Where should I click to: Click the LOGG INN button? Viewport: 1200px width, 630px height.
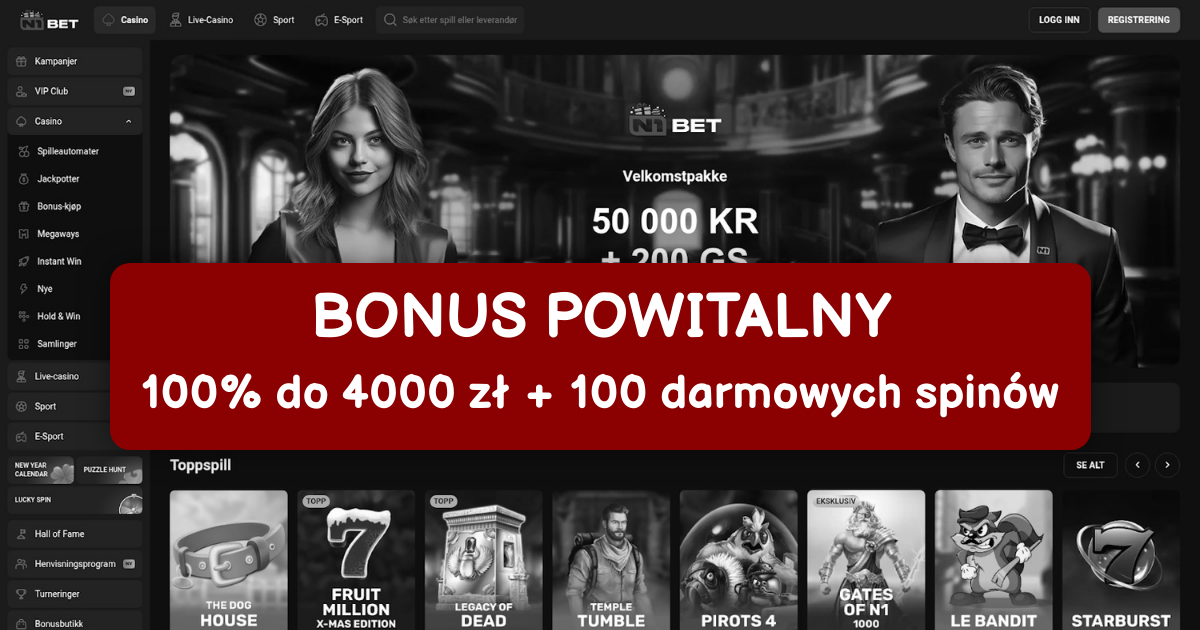tap(1059, 20)
